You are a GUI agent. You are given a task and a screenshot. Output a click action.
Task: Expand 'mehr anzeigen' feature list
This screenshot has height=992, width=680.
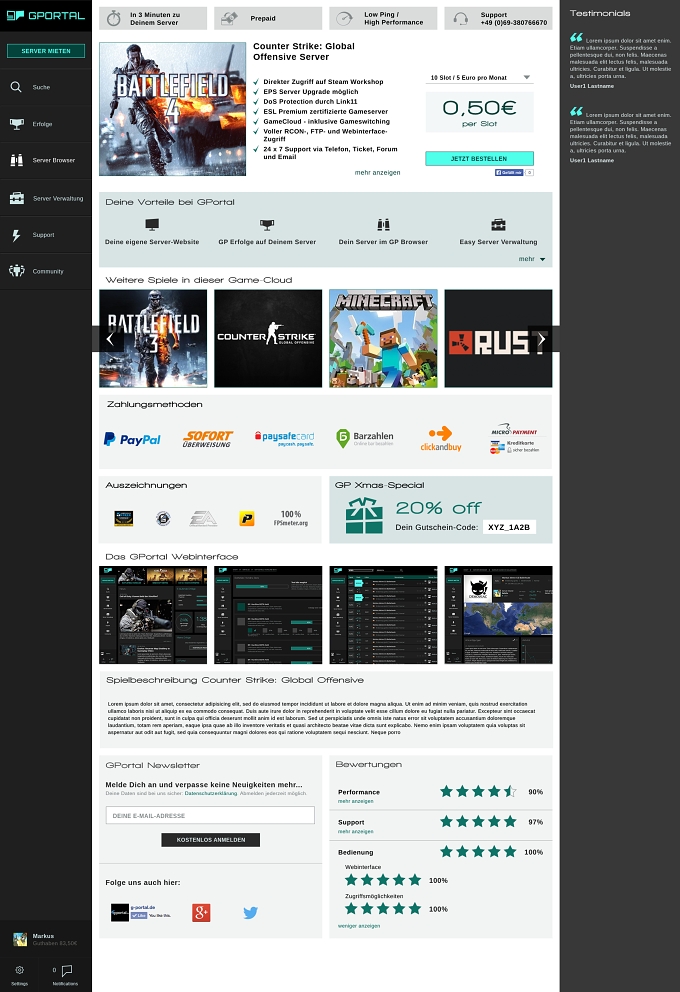pos(377,172)
